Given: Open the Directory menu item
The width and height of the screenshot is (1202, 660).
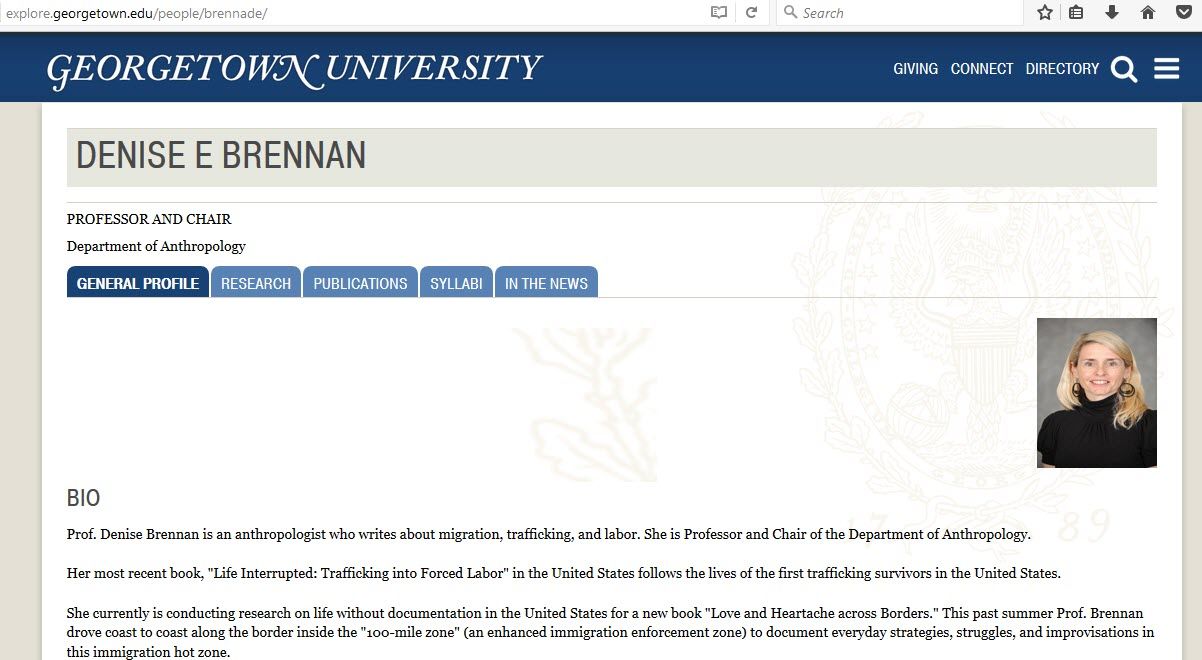Looking at the screenshot, I should 1062,69.
